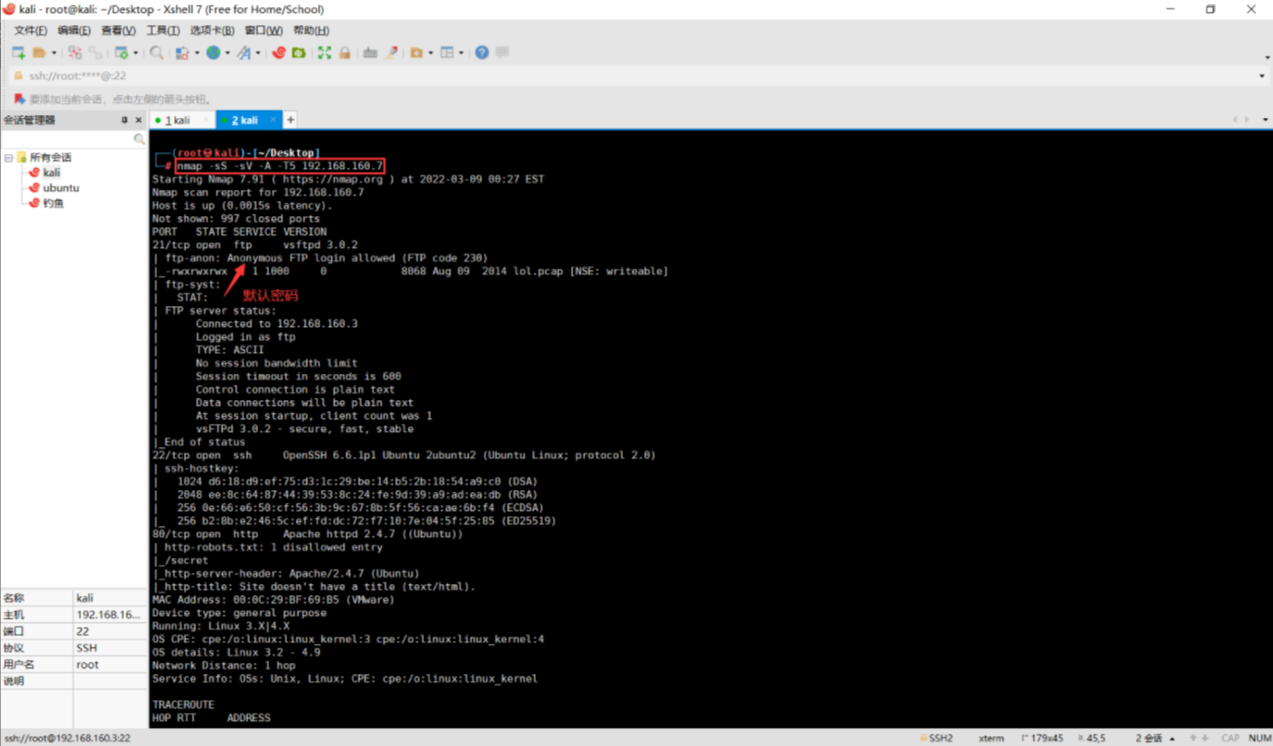1273x746 pixels.
Task: Click the globe encoding toolbar icon
Action: [213, 52]
